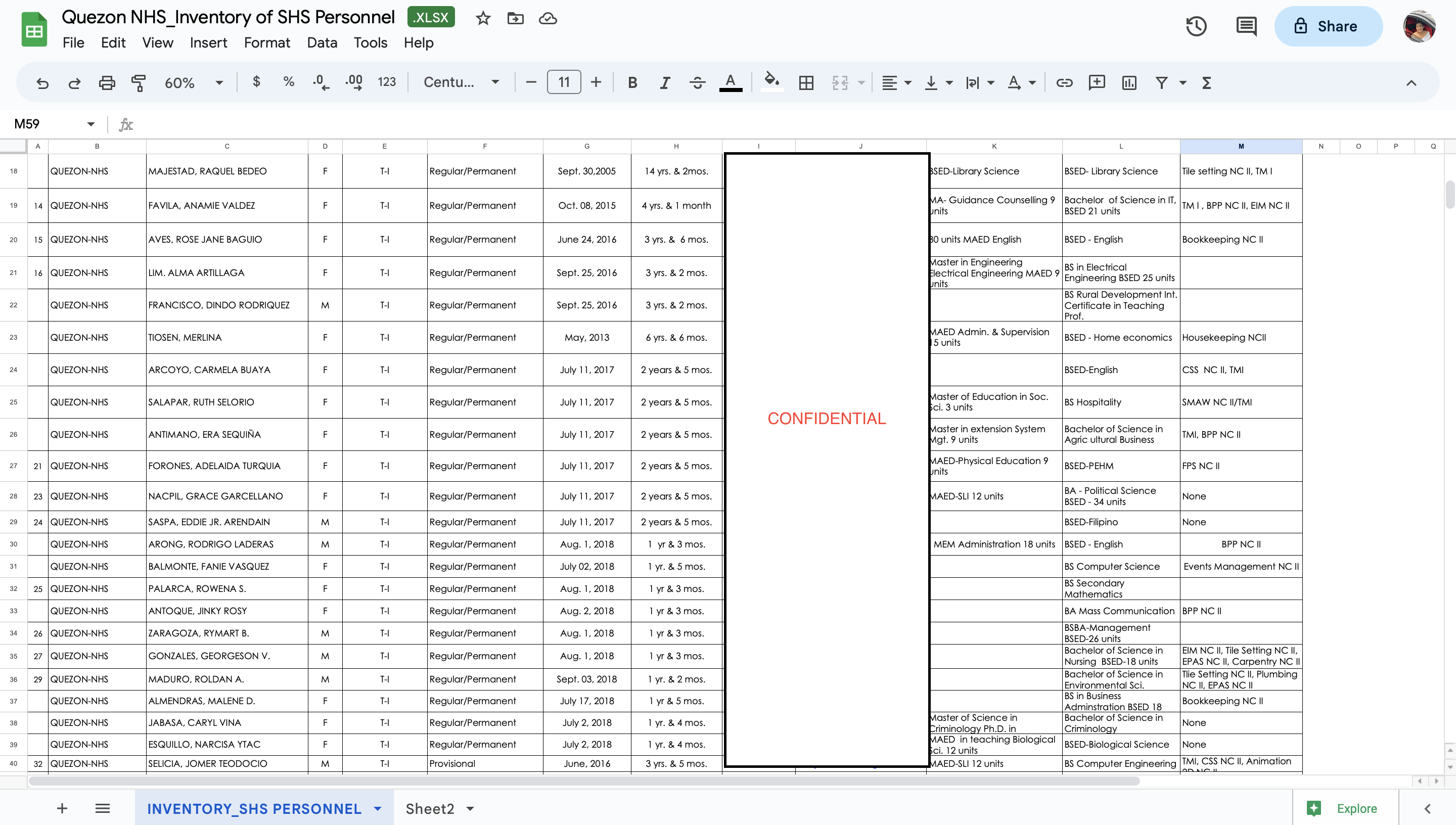Click the Share button
This screenshot has height=825, width=1456.
[1328, 26]
